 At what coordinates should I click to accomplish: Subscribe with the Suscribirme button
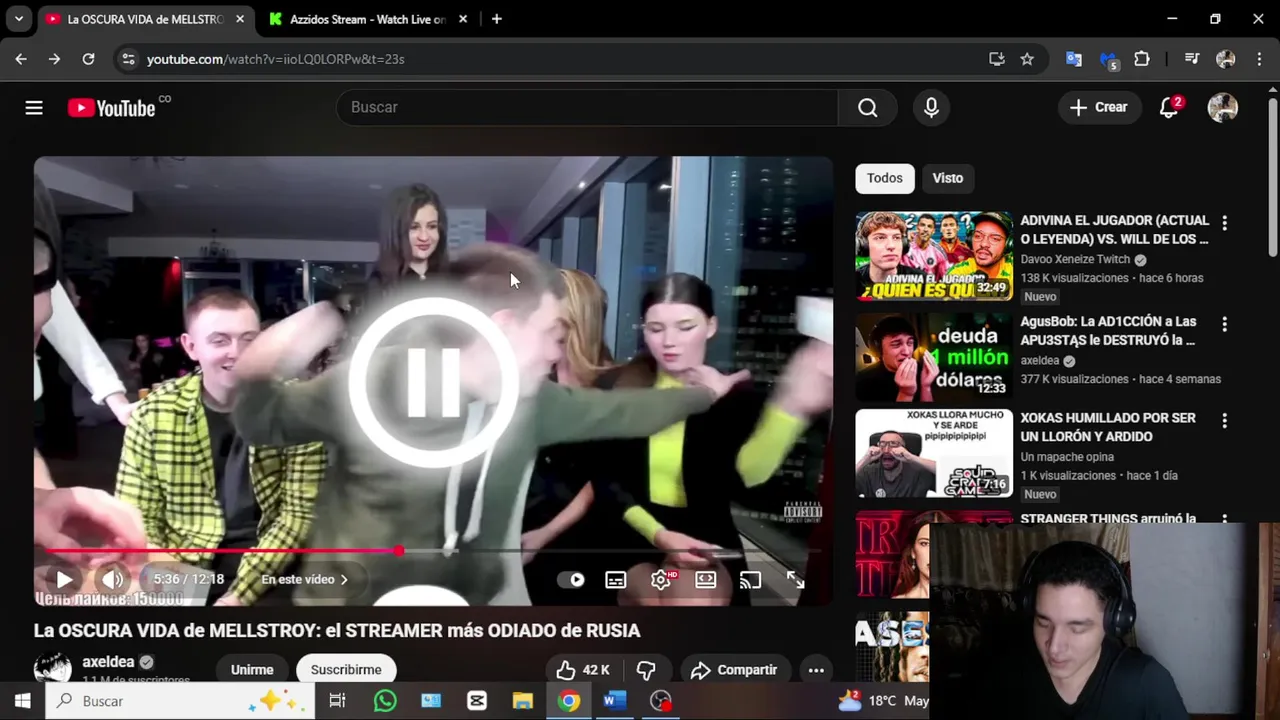tap(346, 670)
